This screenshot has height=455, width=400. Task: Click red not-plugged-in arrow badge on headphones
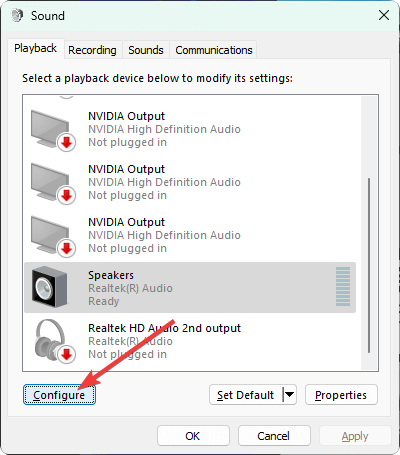pos(67,354)
